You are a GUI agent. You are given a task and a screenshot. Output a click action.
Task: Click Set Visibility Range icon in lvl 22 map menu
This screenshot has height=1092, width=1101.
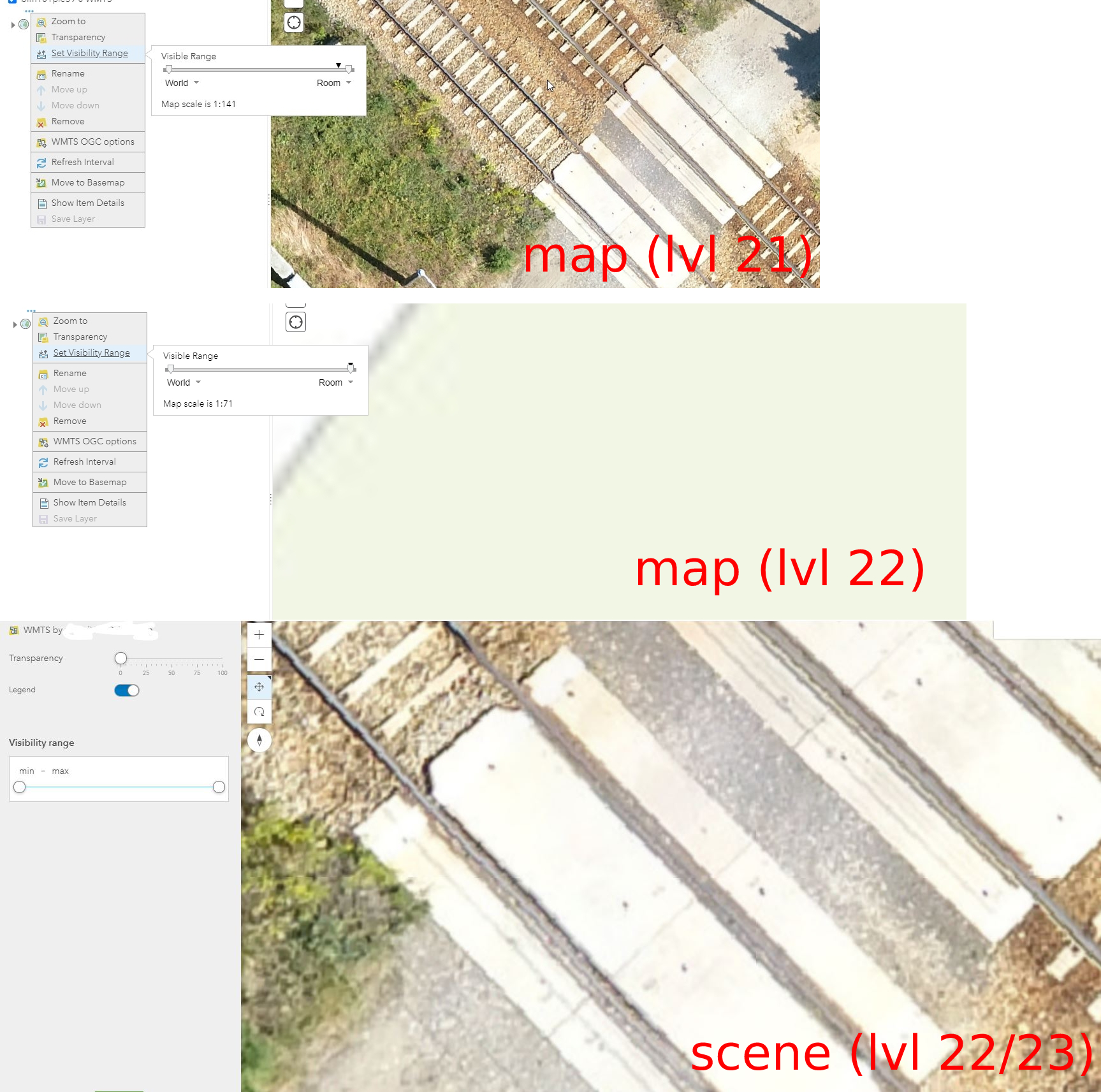click(43, 354)
